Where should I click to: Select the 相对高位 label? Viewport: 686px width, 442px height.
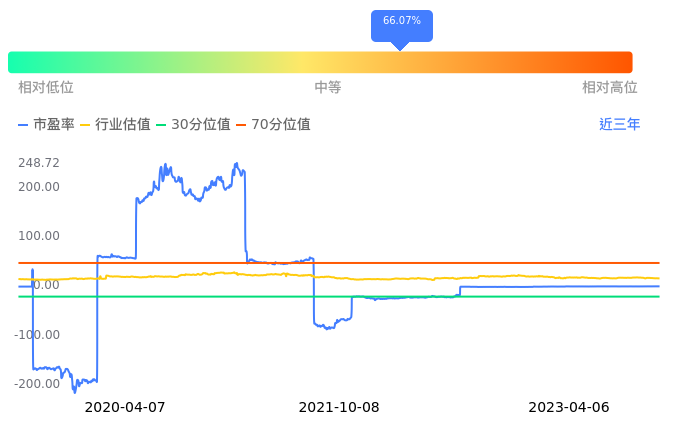(x=610, y=88)
